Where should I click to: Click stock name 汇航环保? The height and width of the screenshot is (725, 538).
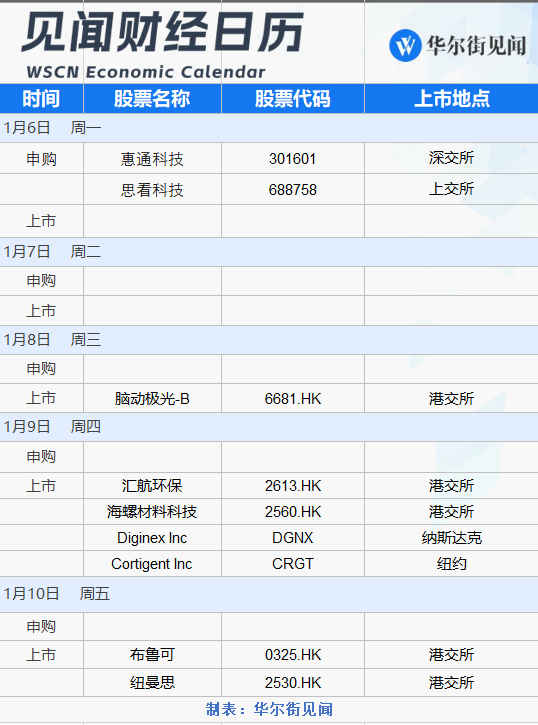click(x=152, y=485)
